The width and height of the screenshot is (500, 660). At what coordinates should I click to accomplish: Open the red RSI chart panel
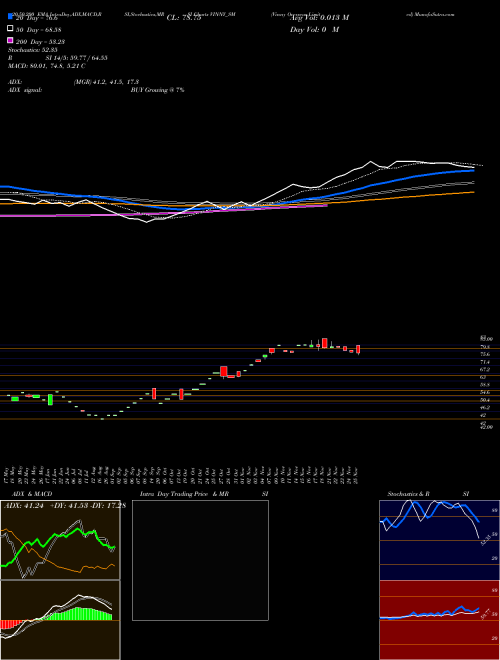coord(439,620)
